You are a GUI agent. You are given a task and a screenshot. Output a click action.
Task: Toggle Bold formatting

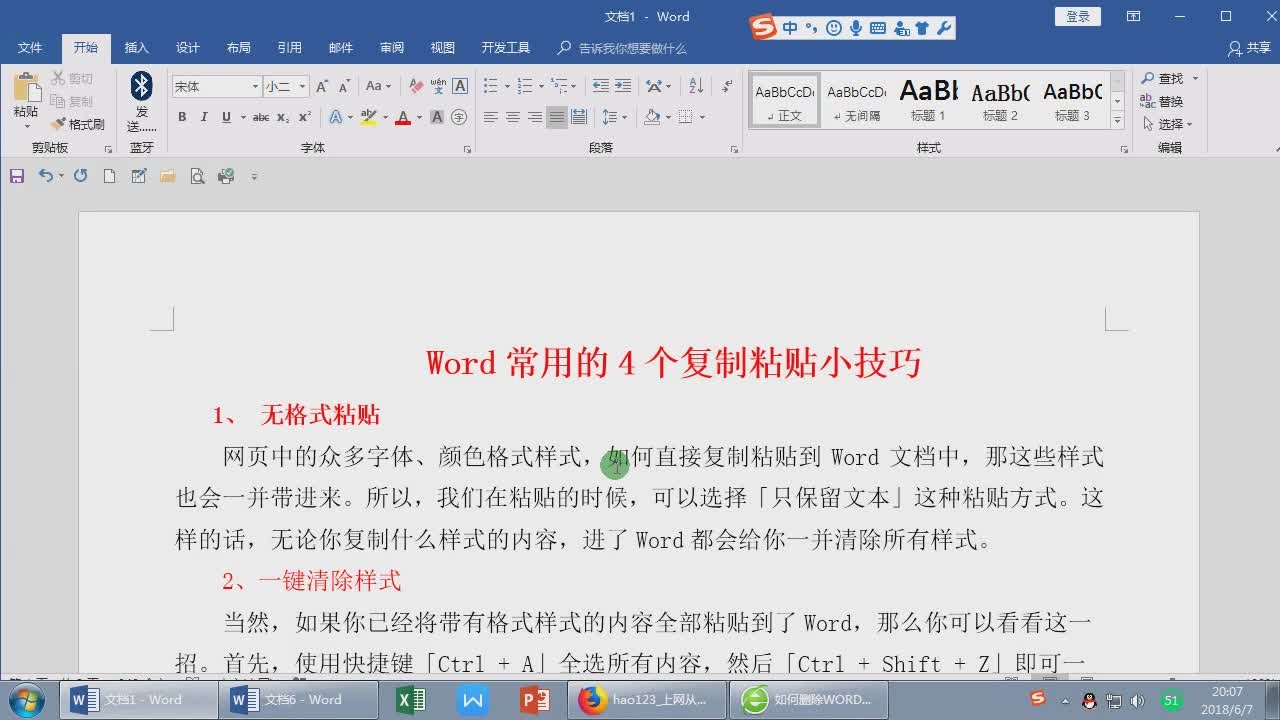click(x=182, y=117)
